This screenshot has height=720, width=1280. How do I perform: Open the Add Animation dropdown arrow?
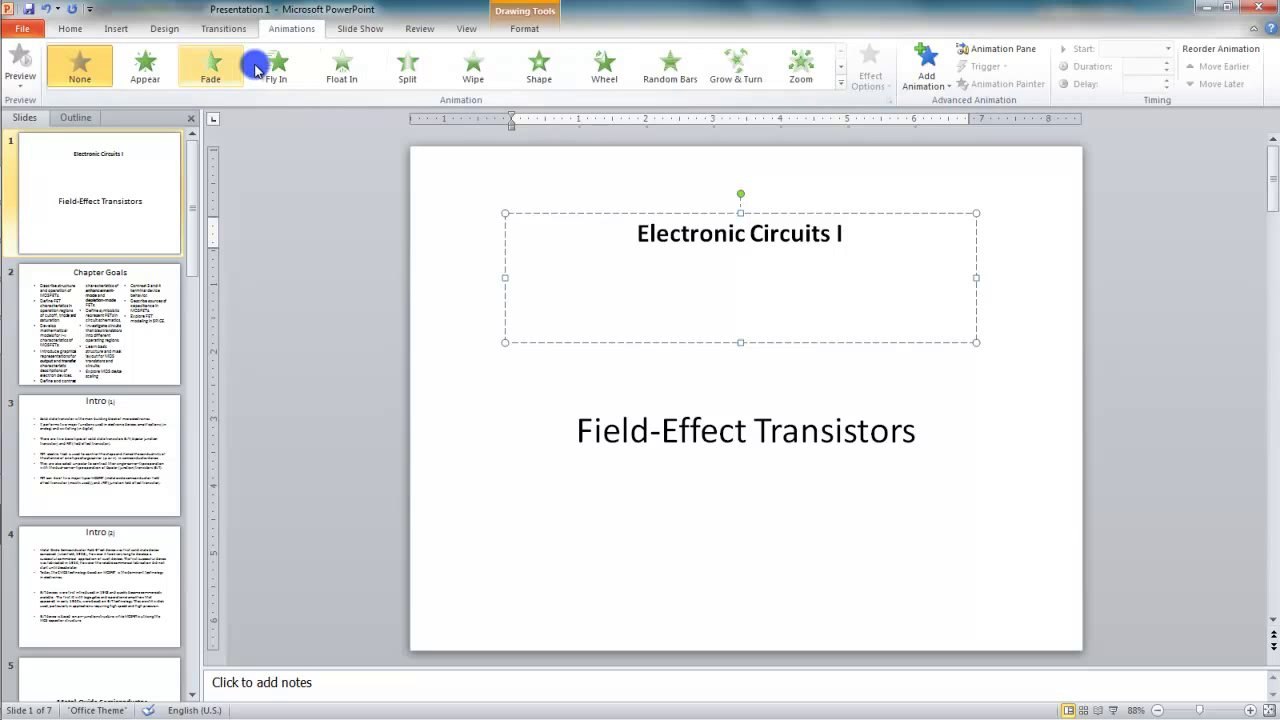click(948, 87)
